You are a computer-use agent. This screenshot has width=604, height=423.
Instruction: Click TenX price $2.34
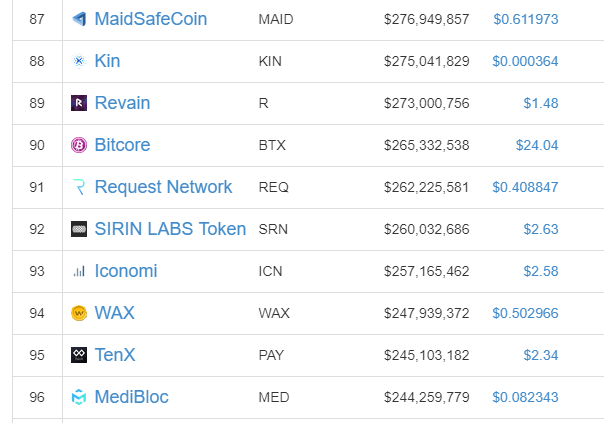tap(540, 355)
